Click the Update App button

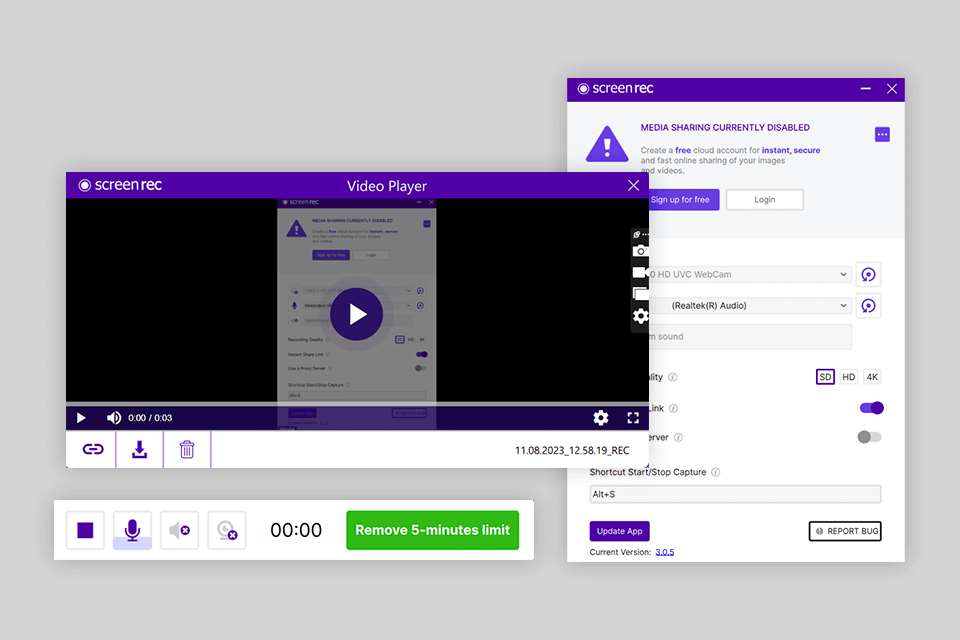[620, 531]
